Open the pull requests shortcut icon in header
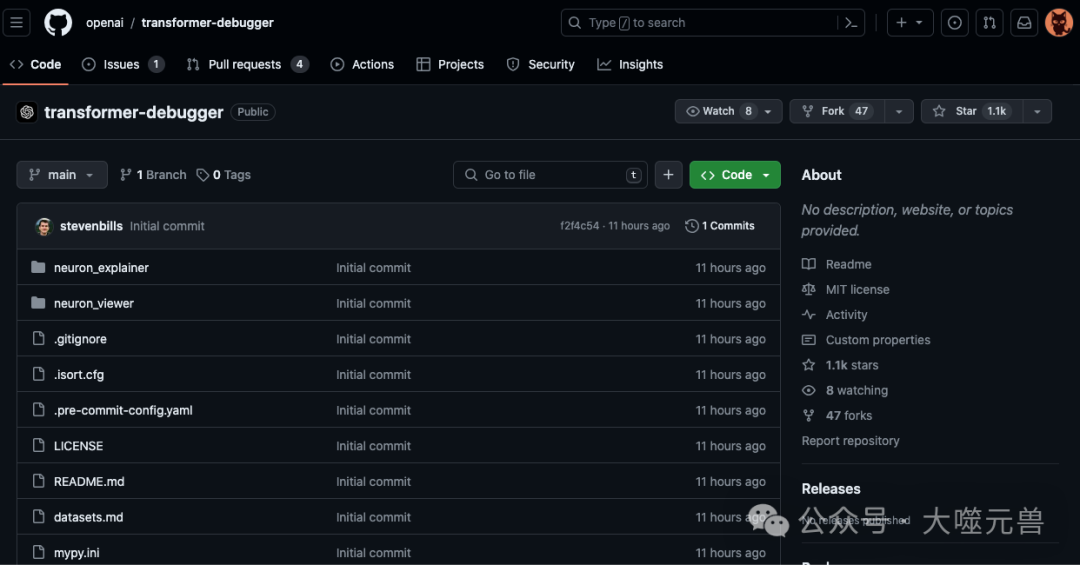1080x565 pixels. click(x=990, y=23)
